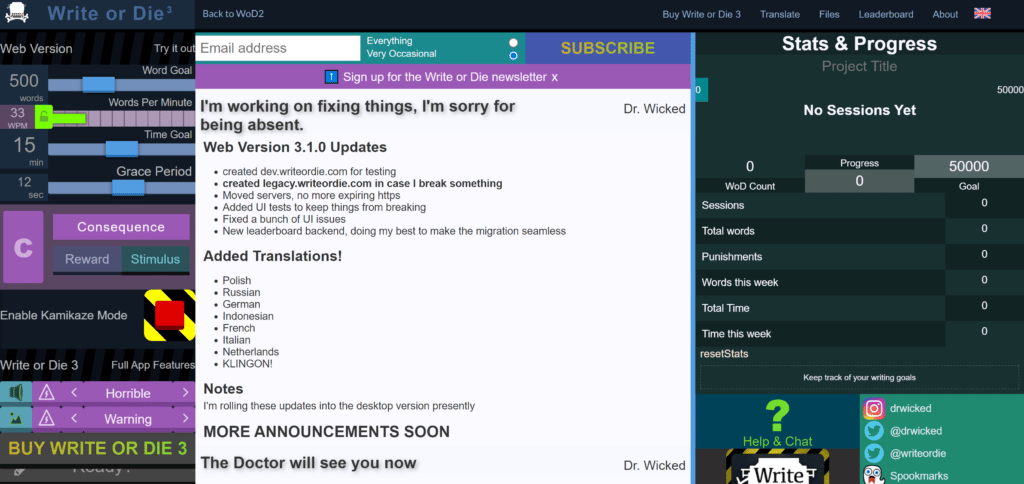Click the Help & Chat label
Viewport: 1024px width, 484px height.
coord(777,442)
